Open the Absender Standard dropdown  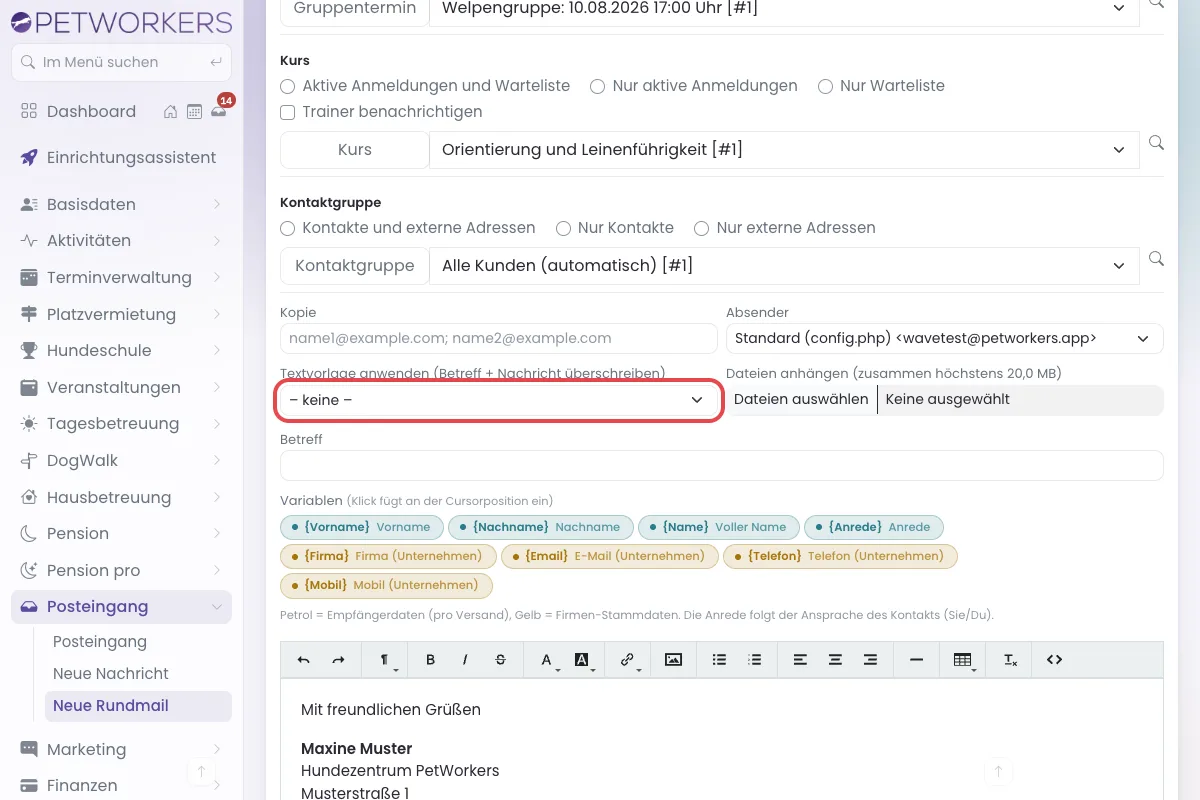click(x=944, y=338)
